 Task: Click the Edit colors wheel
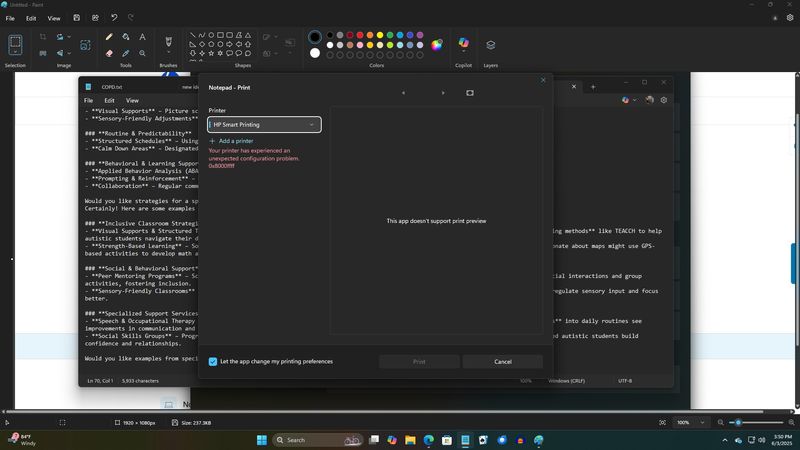437,44
